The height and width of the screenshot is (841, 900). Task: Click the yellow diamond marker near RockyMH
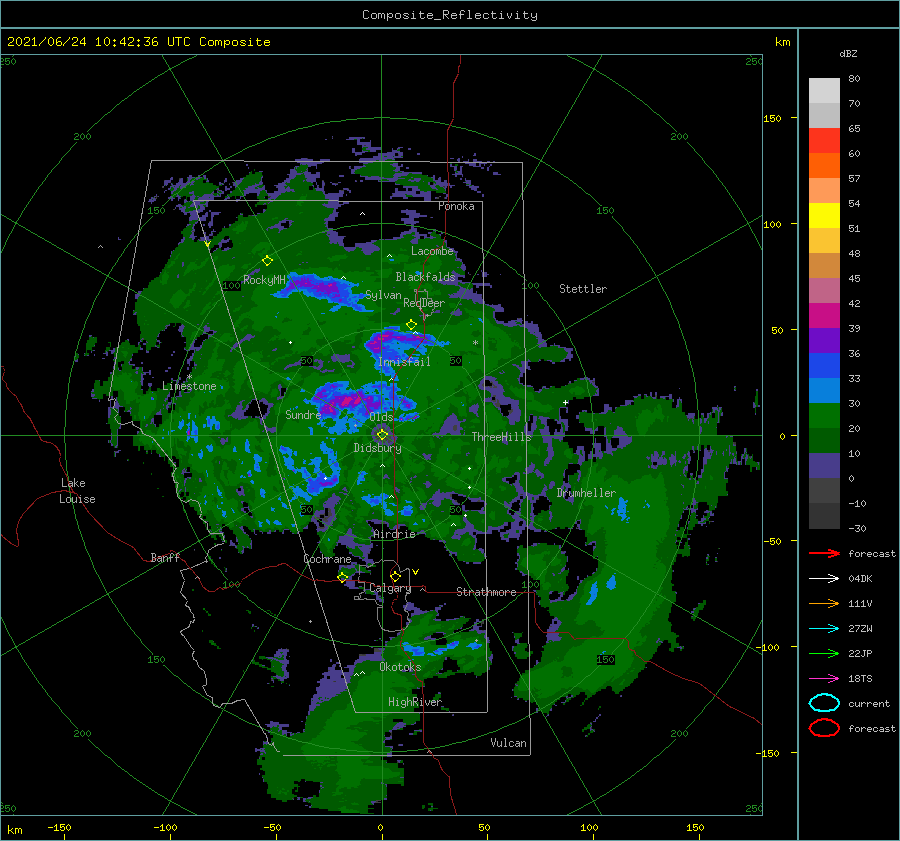(x=267, y=261)
